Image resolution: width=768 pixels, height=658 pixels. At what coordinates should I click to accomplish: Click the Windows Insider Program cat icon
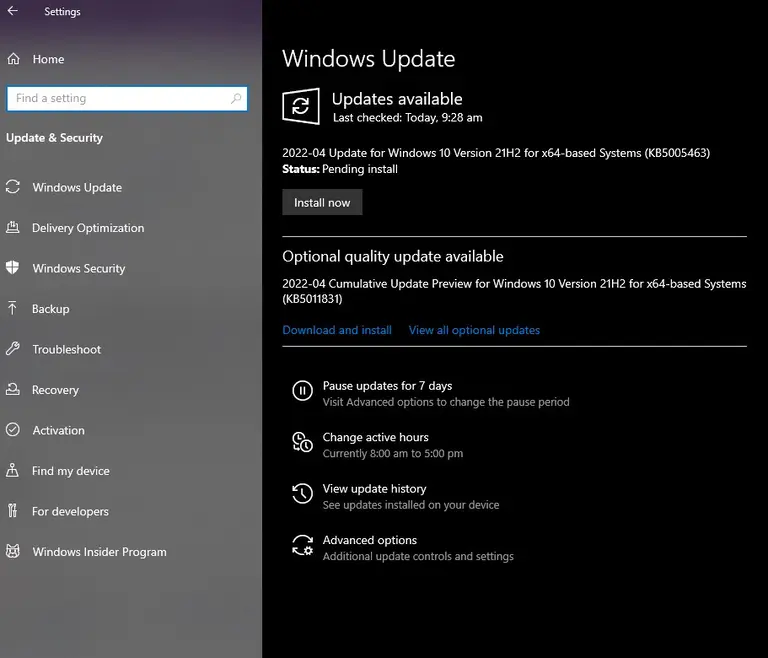[13, 551]
